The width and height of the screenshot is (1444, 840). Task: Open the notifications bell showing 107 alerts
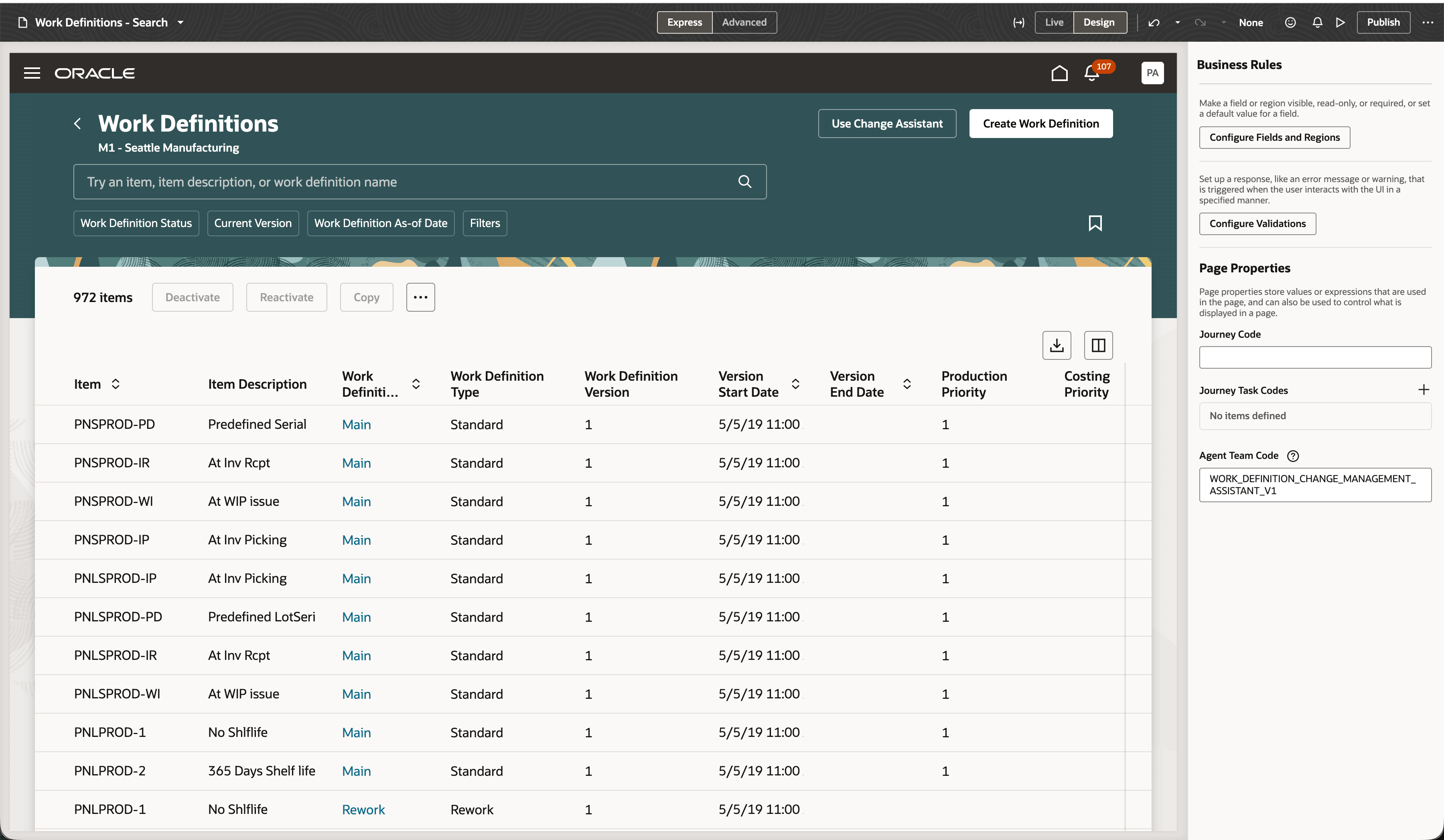click(1091, 73)
